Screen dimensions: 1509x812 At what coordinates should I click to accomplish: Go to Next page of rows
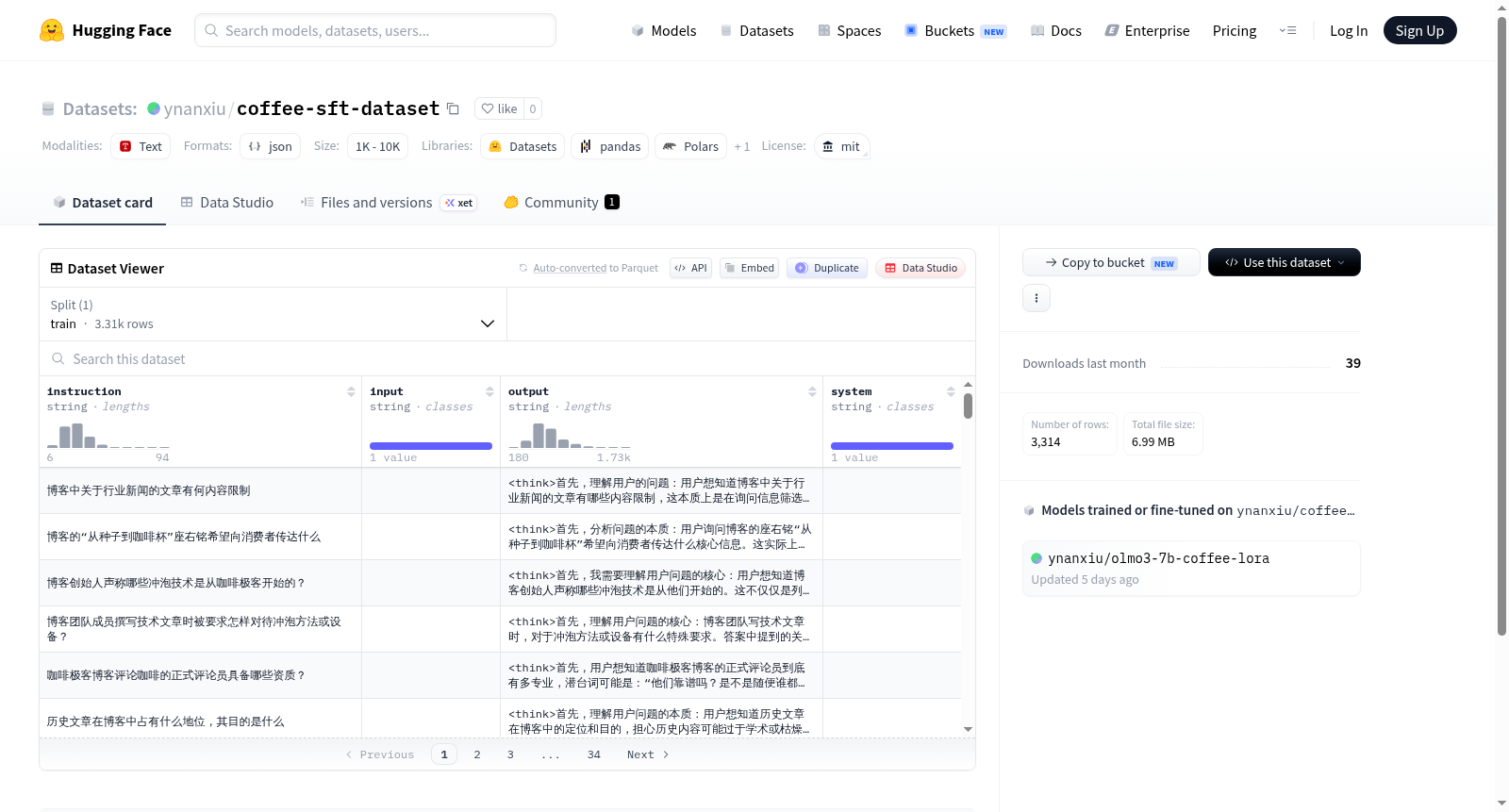pyautogui.click(x=648, y=754)
